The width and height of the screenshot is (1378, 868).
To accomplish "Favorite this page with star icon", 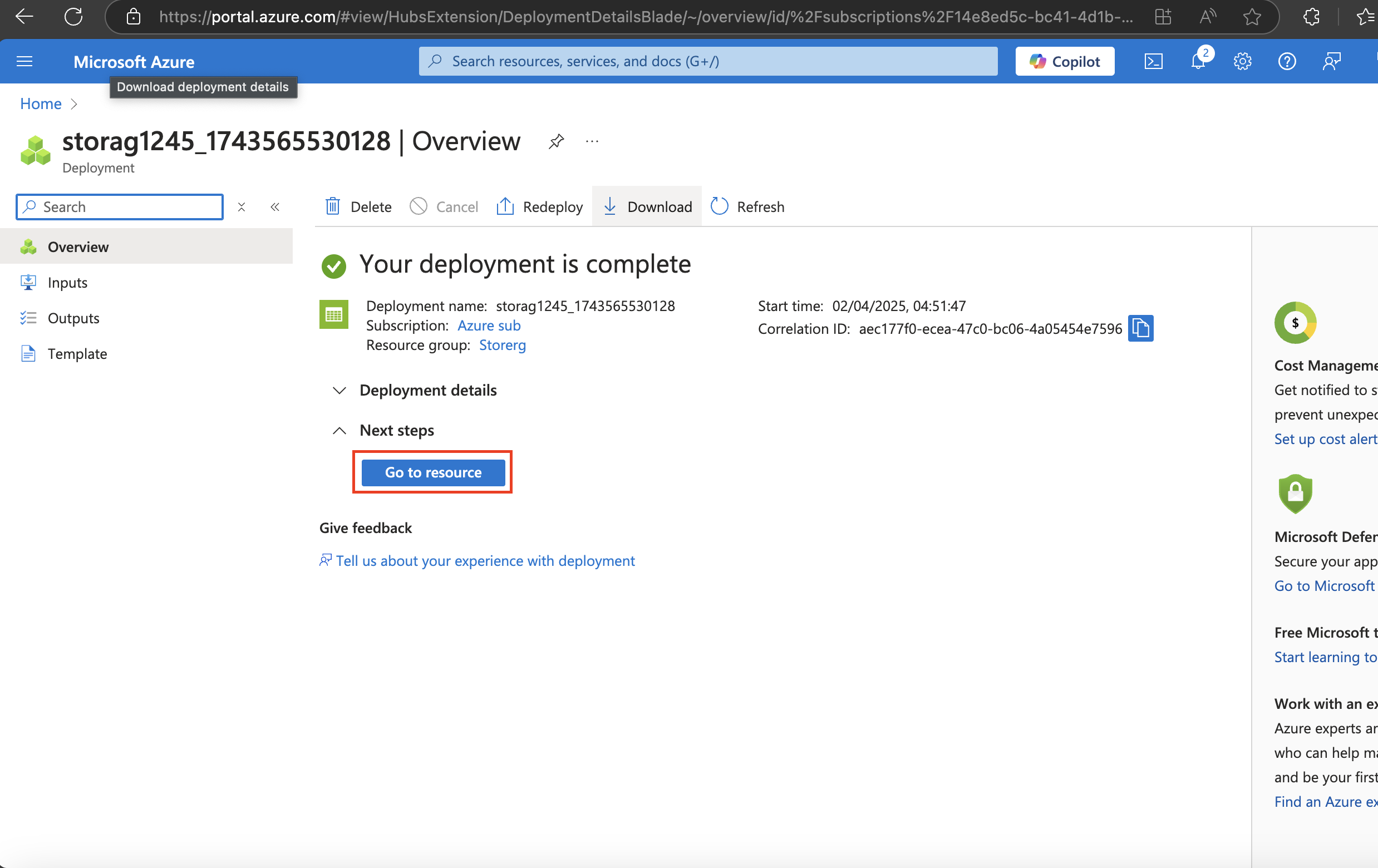I will tap(1252, 17).
